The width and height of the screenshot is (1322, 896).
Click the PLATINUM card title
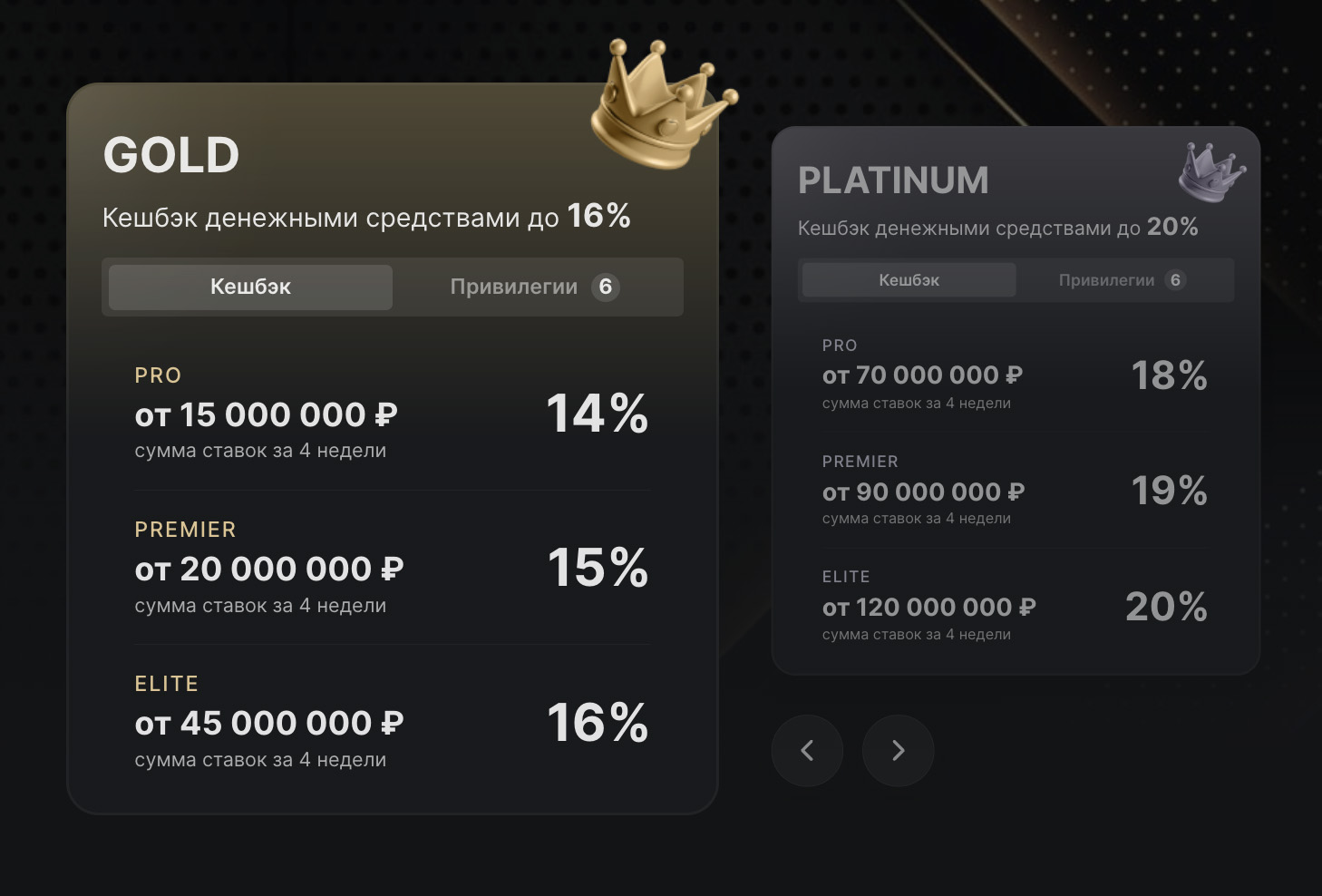(893, 180)
